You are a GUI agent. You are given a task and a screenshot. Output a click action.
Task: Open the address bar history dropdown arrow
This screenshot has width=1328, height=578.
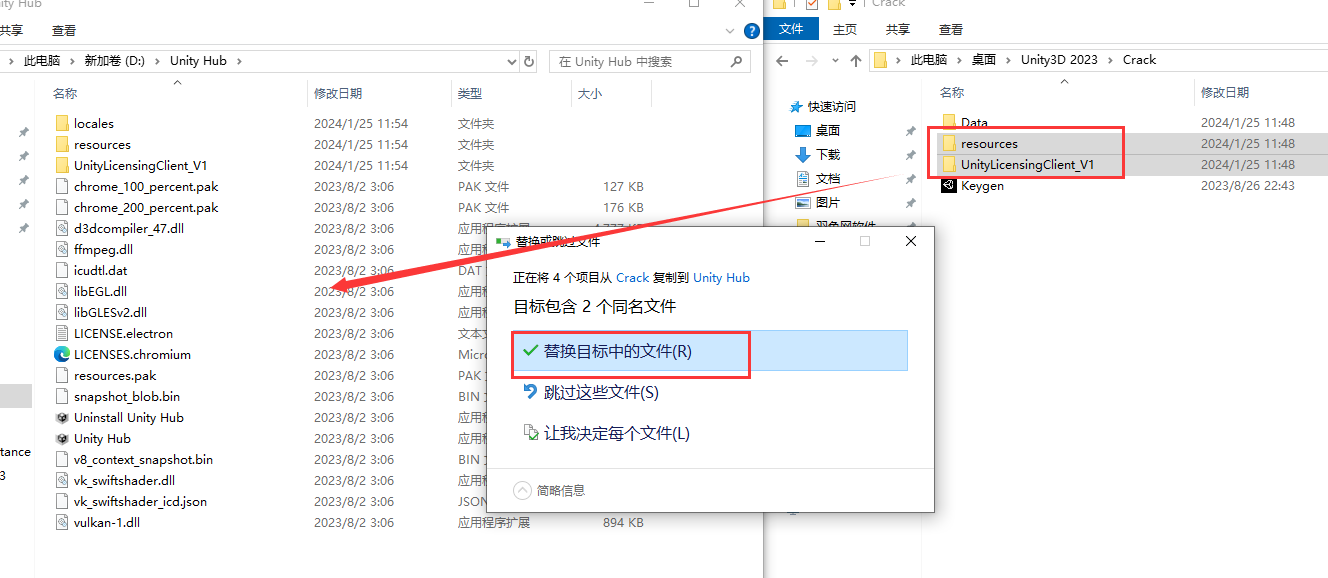pos(511,60)
